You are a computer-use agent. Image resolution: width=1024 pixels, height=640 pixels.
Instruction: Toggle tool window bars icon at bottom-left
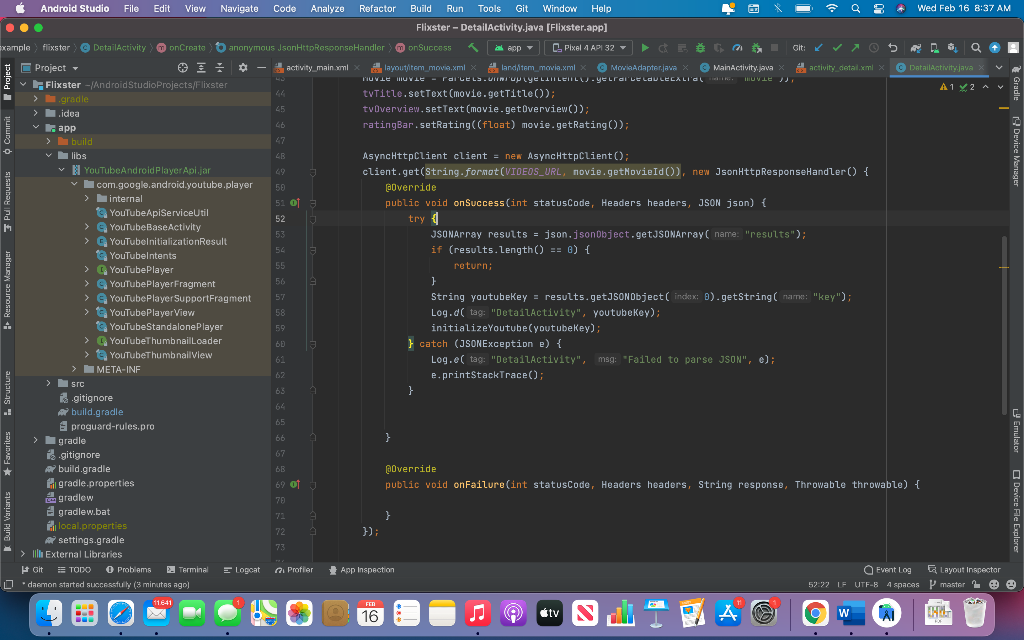click(x=8, y=584)
